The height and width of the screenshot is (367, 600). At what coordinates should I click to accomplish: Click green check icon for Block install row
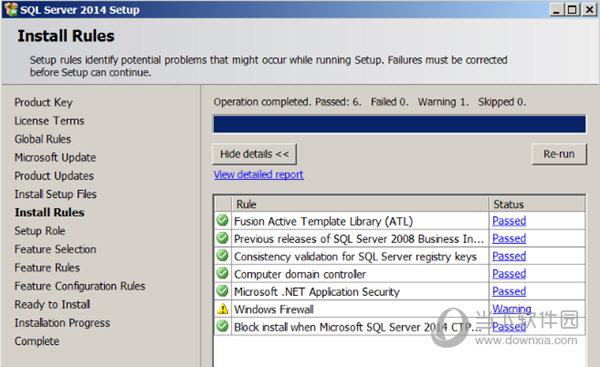coord(222,326)
